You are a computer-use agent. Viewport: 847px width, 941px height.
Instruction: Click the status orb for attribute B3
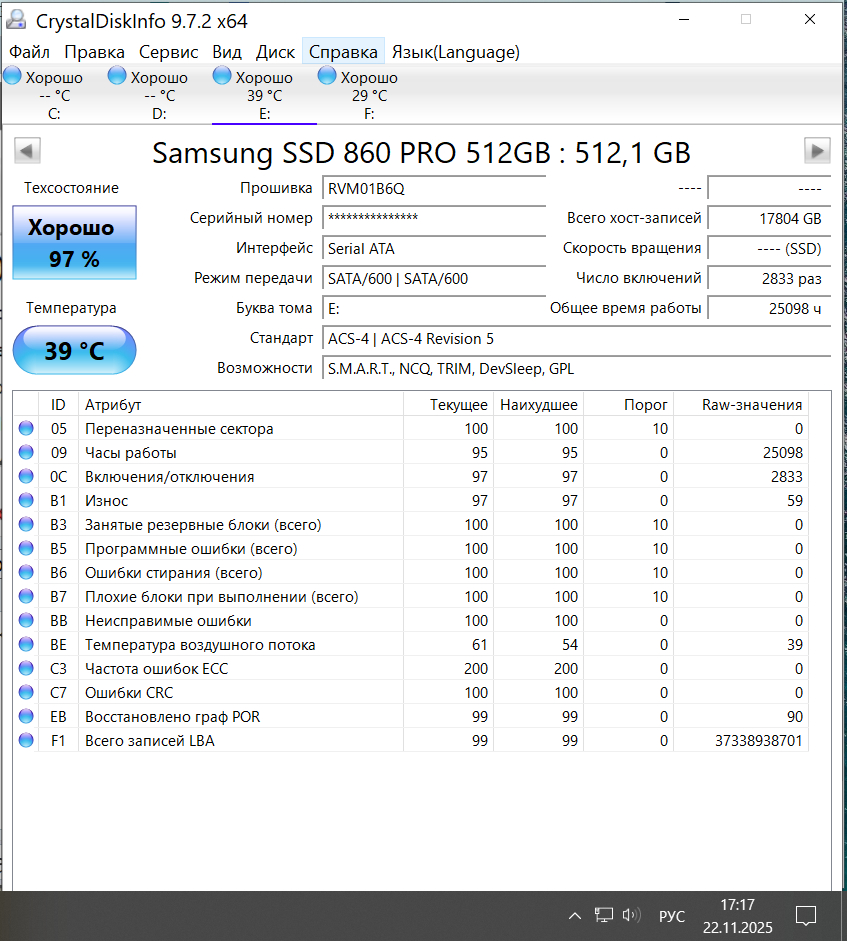(26, 524)
